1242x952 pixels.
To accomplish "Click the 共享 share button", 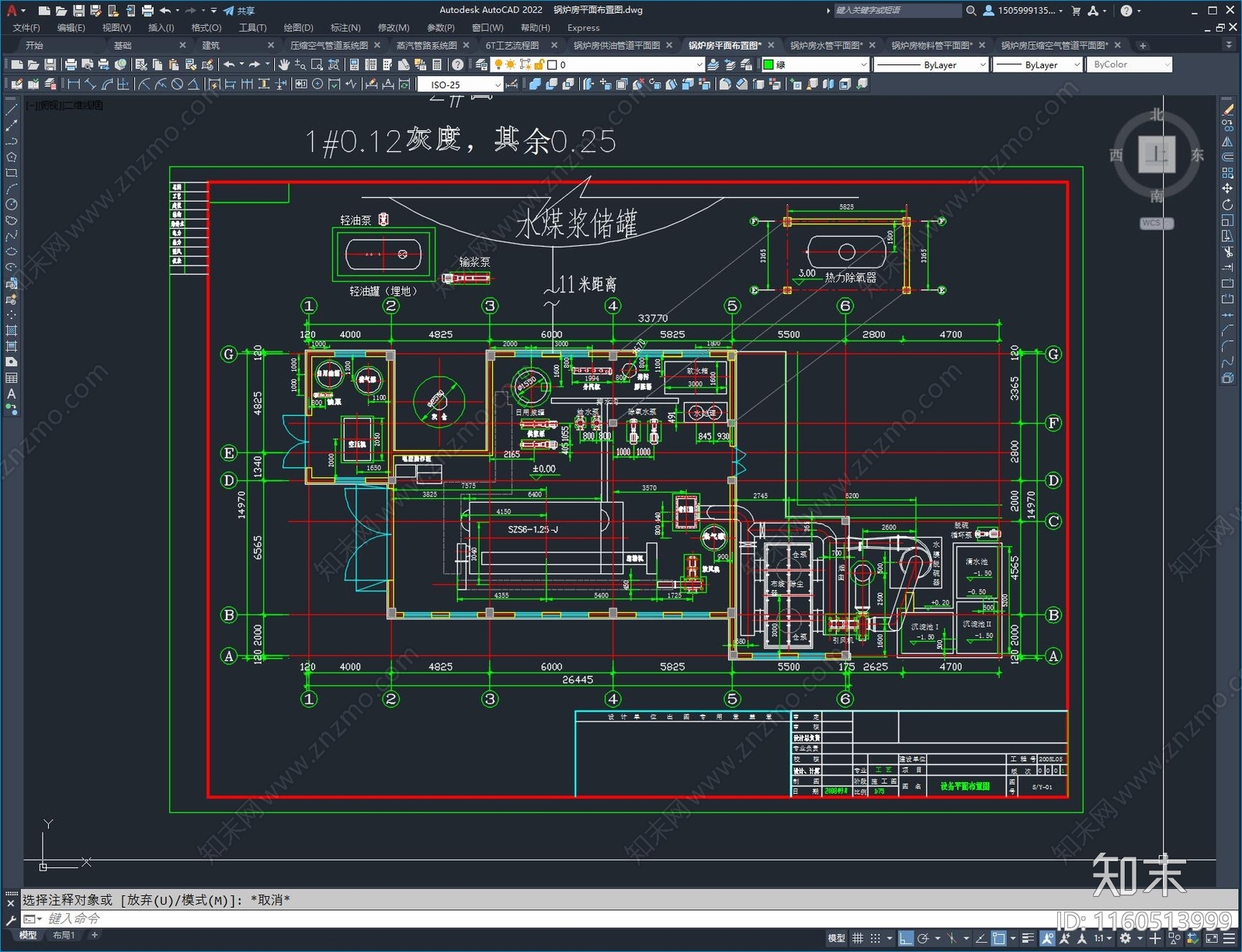I will click(239, 11).
